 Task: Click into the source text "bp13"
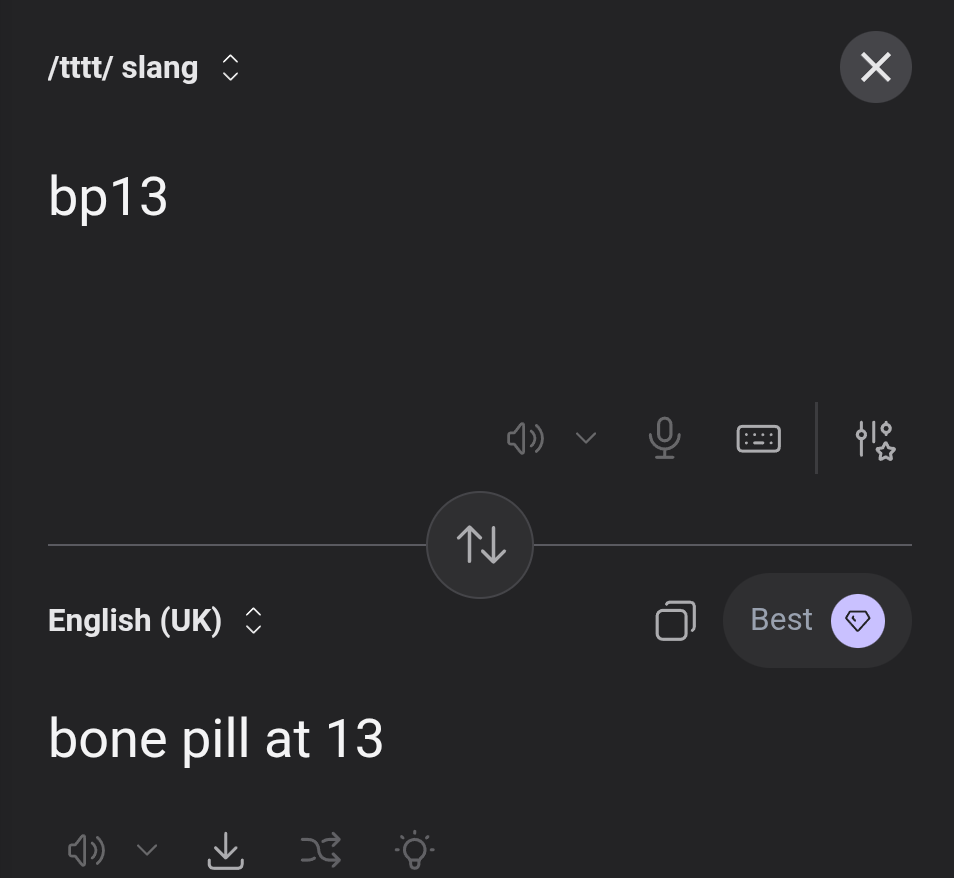tap(108, 197)
